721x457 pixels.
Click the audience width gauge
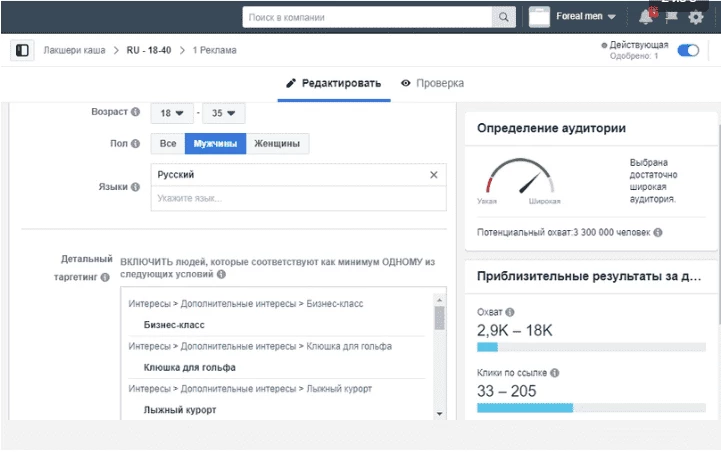(520, 177)
